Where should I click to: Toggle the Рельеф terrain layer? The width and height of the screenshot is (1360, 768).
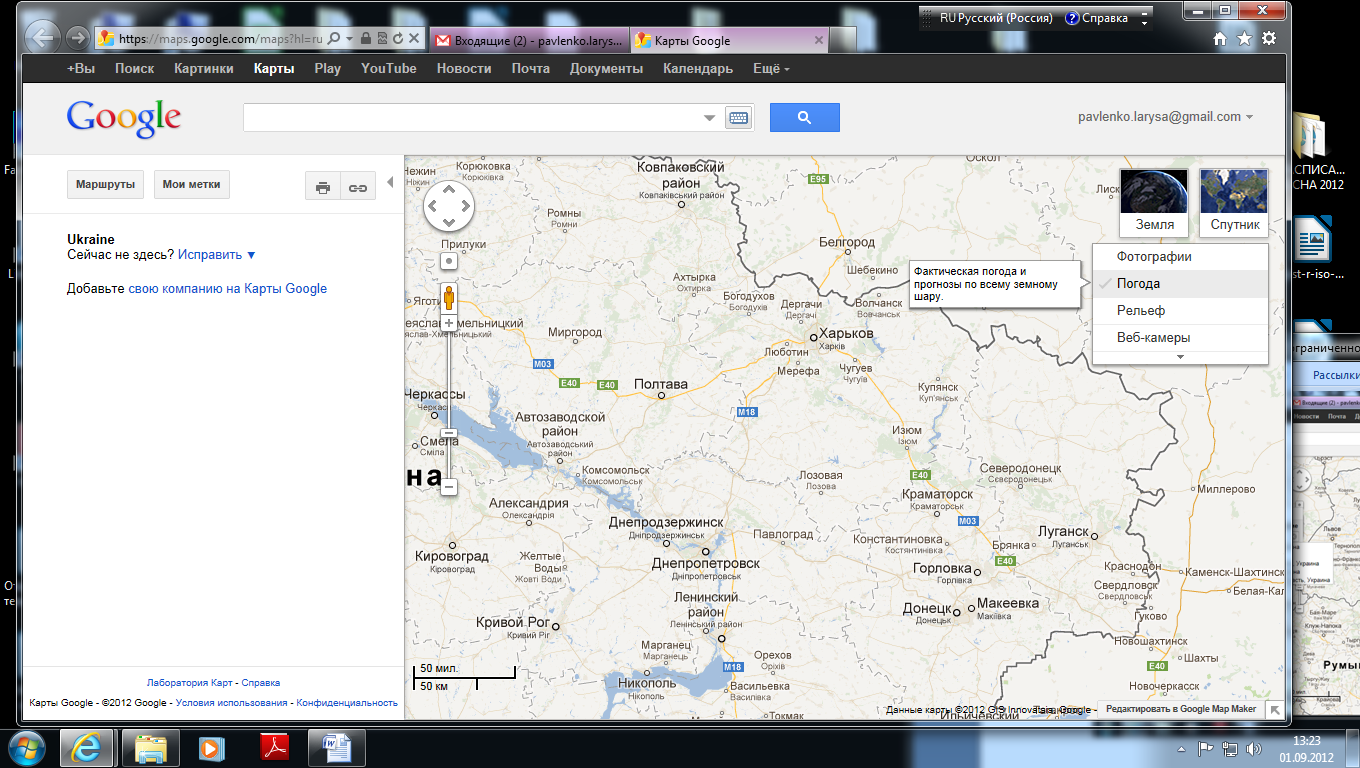(1180, 311)
